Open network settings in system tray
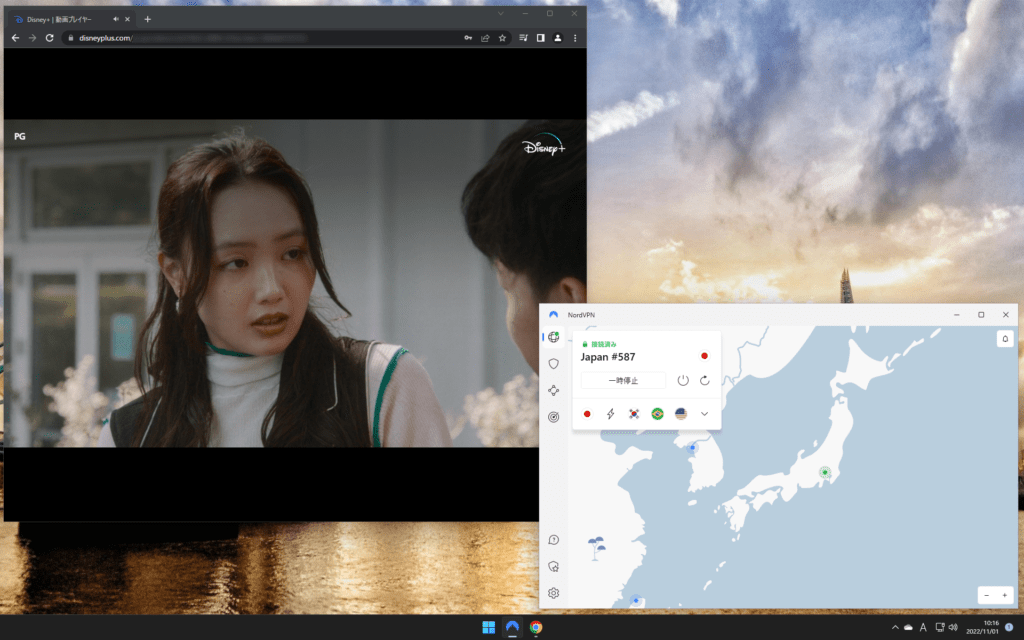 point(940,628)
